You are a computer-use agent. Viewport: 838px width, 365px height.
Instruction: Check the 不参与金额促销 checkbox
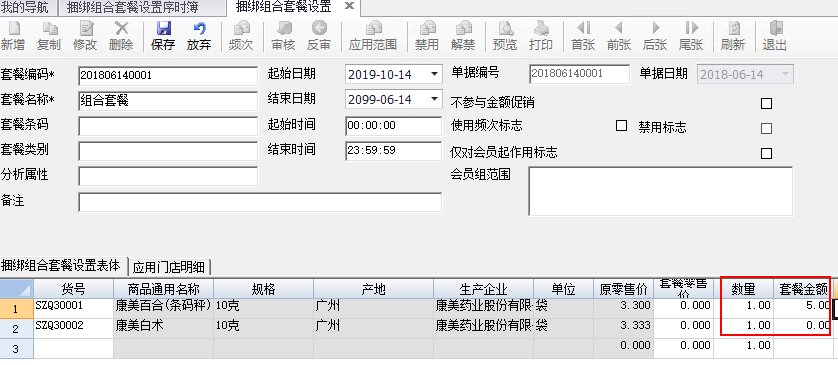[766, 103]
